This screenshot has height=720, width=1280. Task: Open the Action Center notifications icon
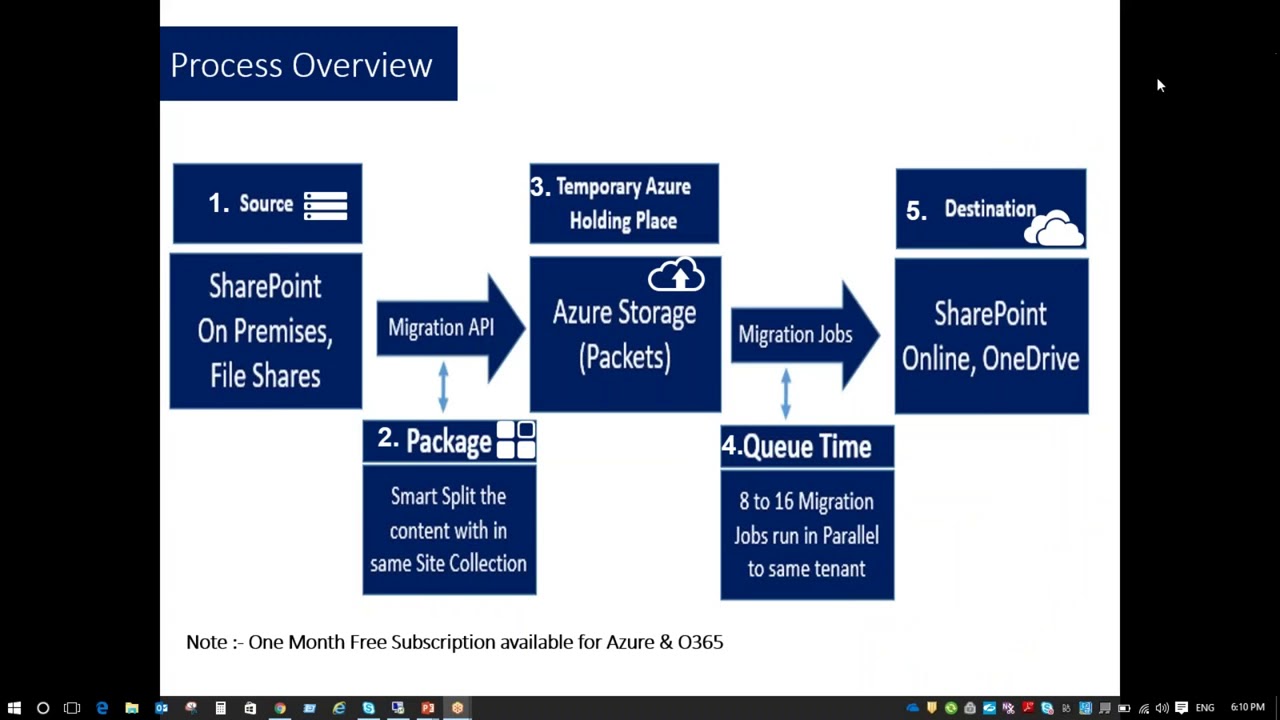(1181, 708)
